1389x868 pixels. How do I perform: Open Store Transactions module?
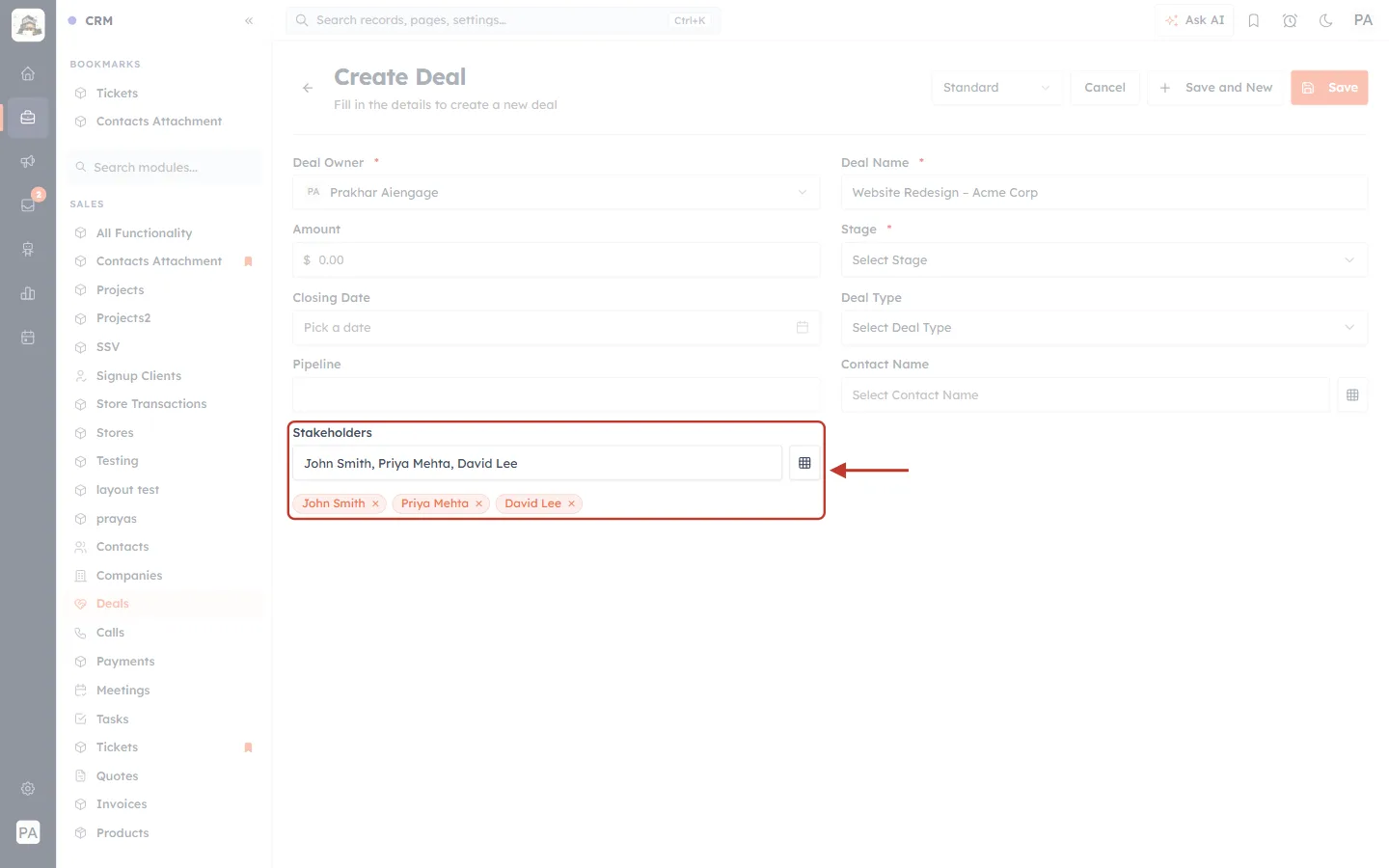(151, 404)
